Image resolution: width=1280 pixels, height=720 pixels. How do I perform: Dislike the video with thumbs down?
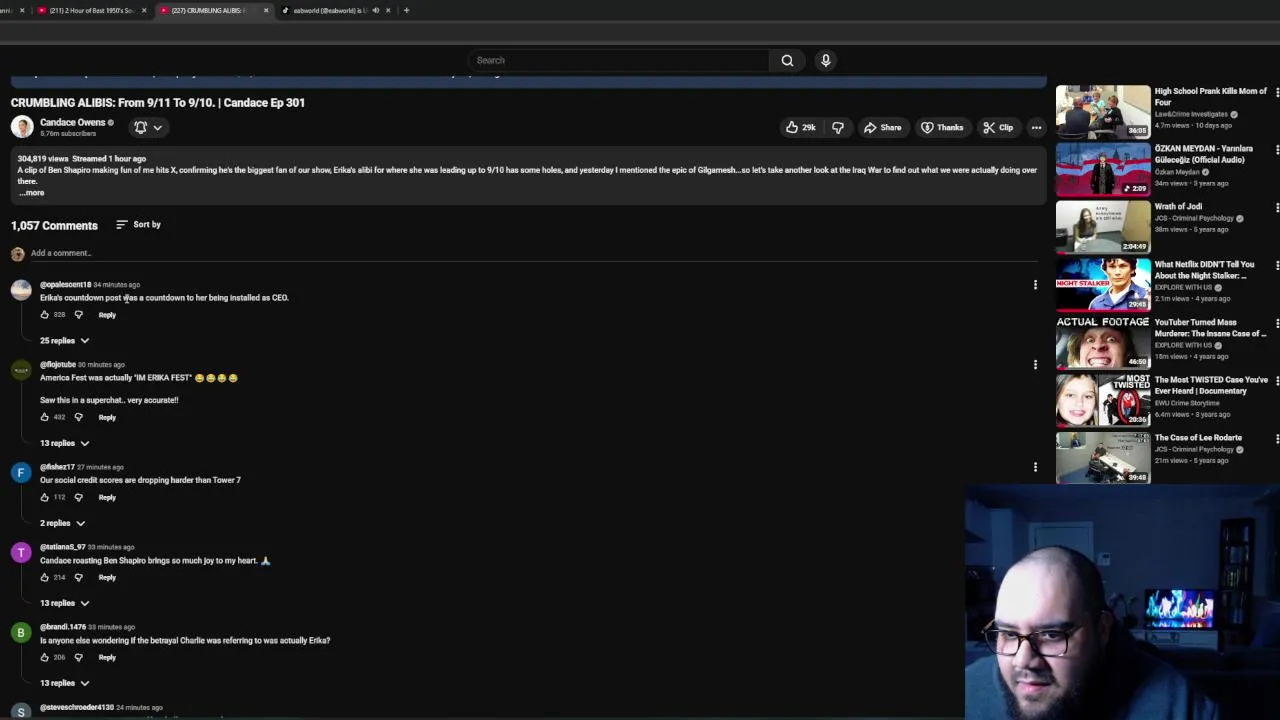tap(838, 127)
